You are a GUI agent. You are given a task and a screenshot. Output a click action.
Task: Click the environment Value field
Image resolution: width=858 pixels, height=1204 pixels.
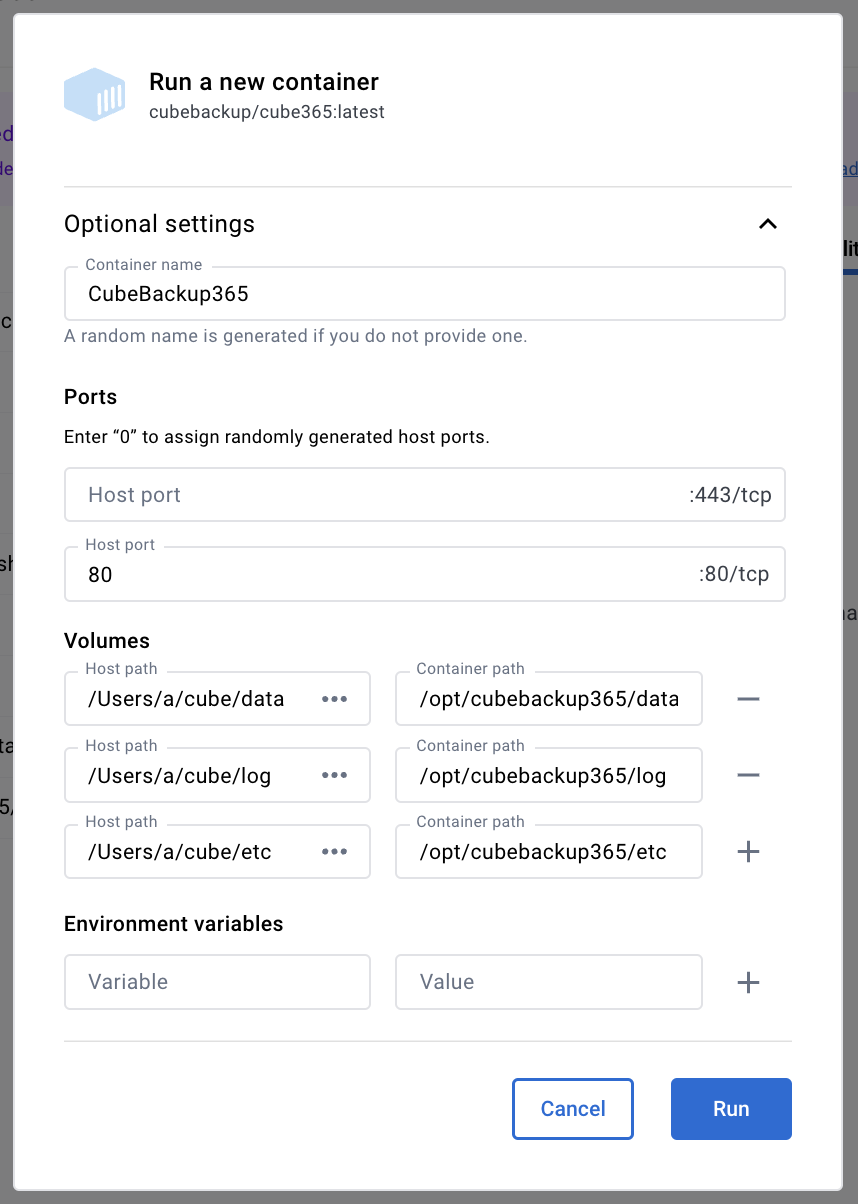549,982
